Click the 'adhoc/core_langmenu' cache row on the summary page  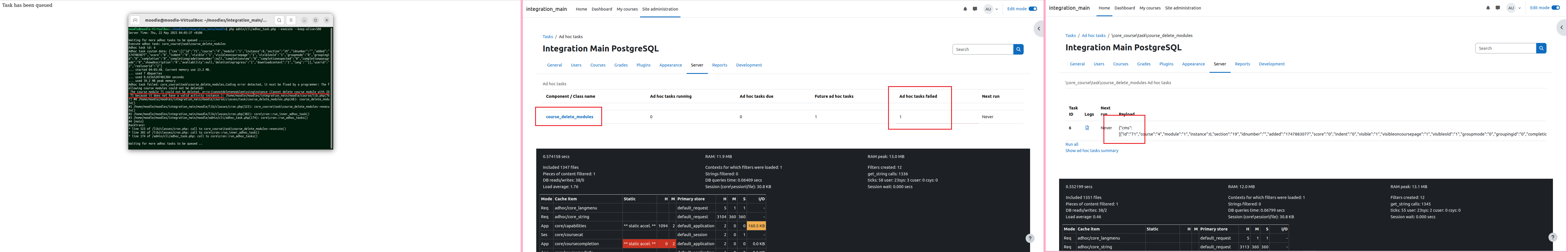point(653,208)
